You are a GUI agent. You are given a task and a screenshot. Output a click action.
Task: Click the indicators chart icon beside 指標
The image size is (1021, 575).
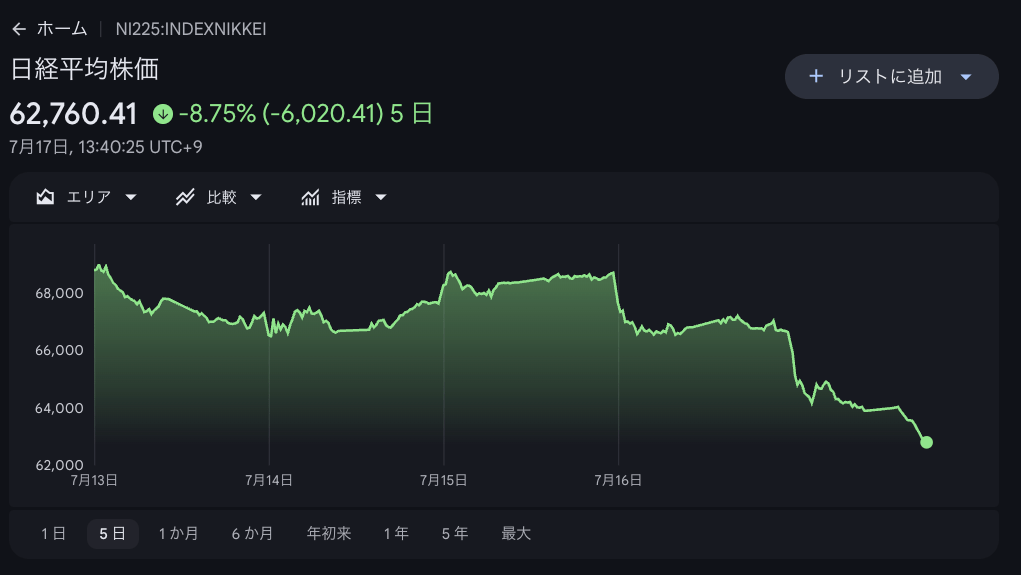click(311, 197)
